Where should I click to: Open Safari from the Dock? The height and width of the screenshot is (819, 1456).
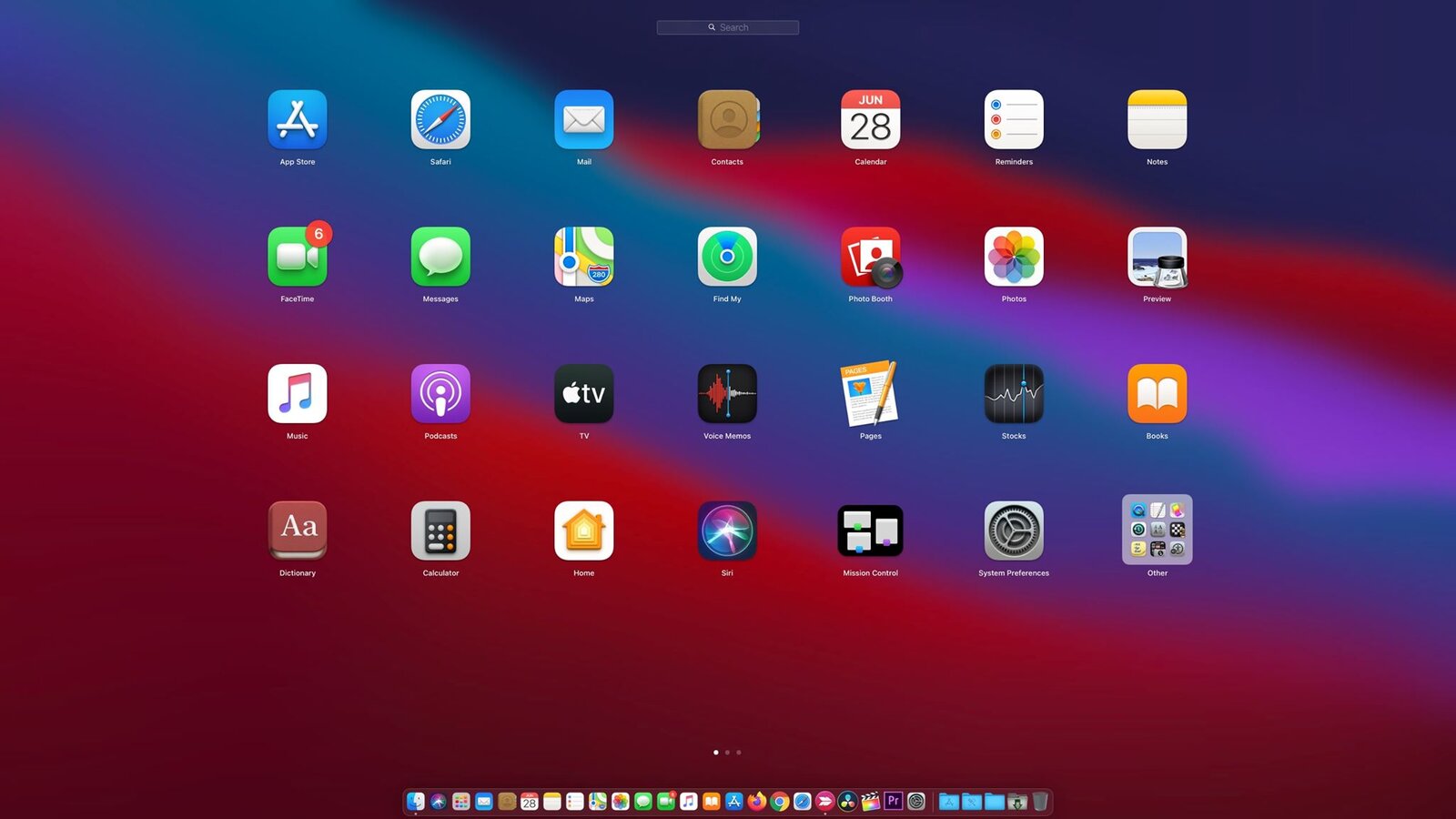coord(803,801)
